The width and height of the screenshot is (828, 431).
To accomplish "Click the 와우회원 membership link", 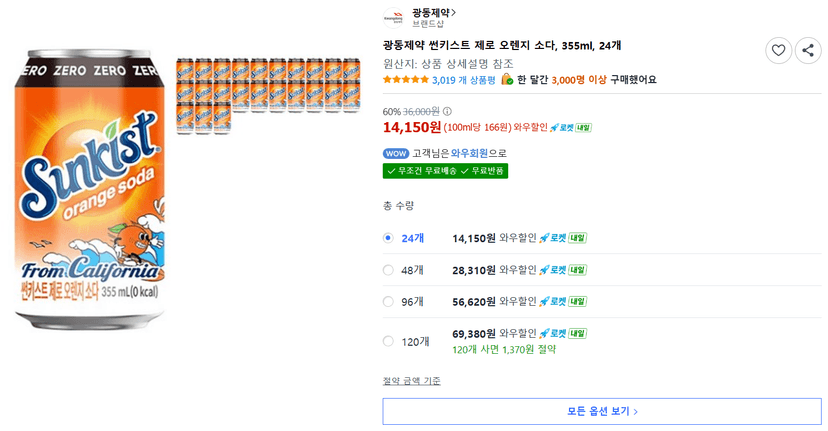I will [469, 153].
